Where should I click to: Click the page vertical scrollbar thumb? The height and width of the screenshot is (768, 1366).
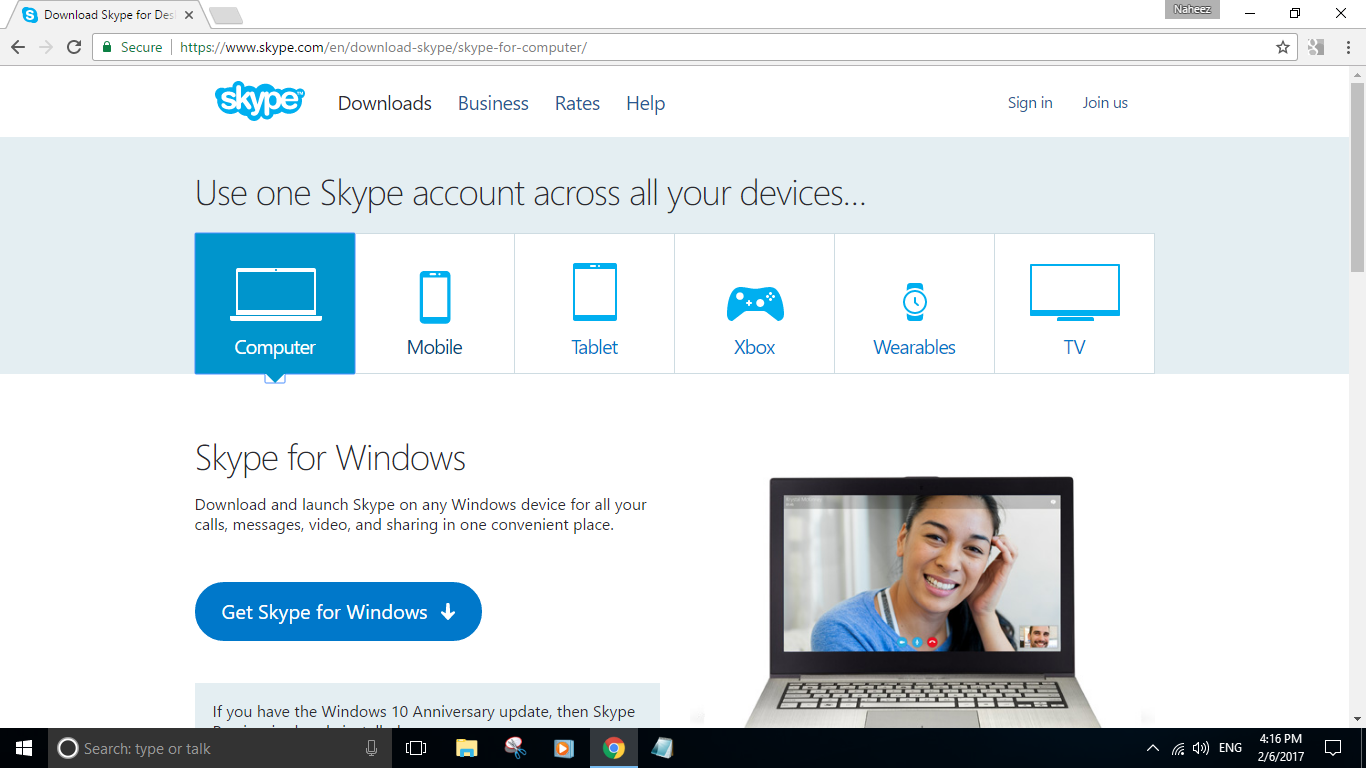coord(1357,177)
